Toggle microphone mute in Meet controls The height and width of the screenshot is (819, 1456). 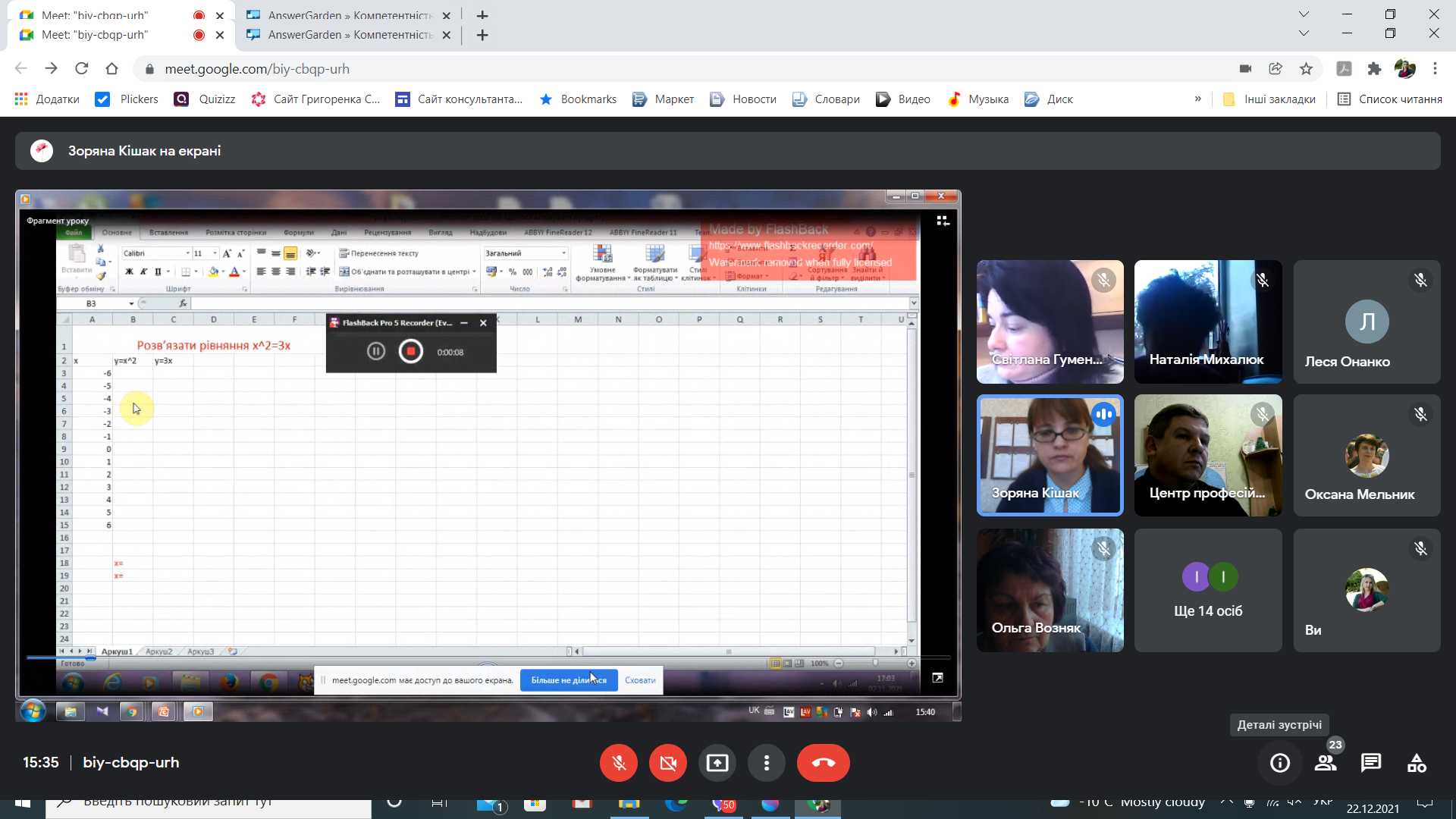point(618,763)
